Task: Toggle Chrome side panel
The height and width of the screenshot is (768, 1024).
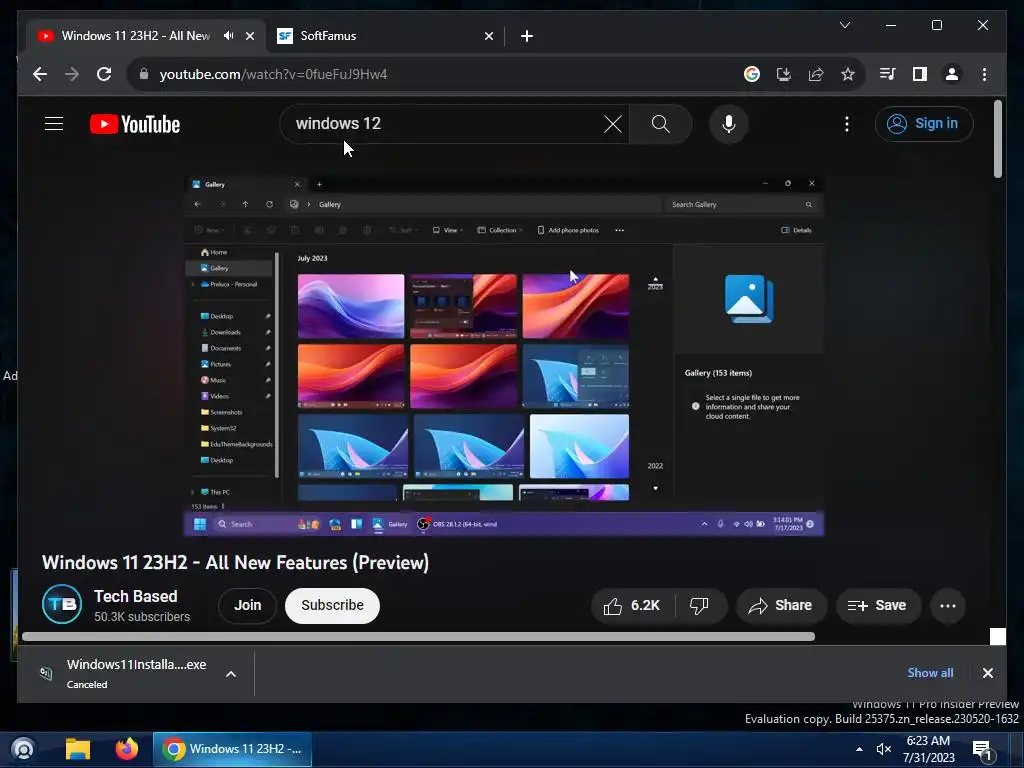Action: 920,74
